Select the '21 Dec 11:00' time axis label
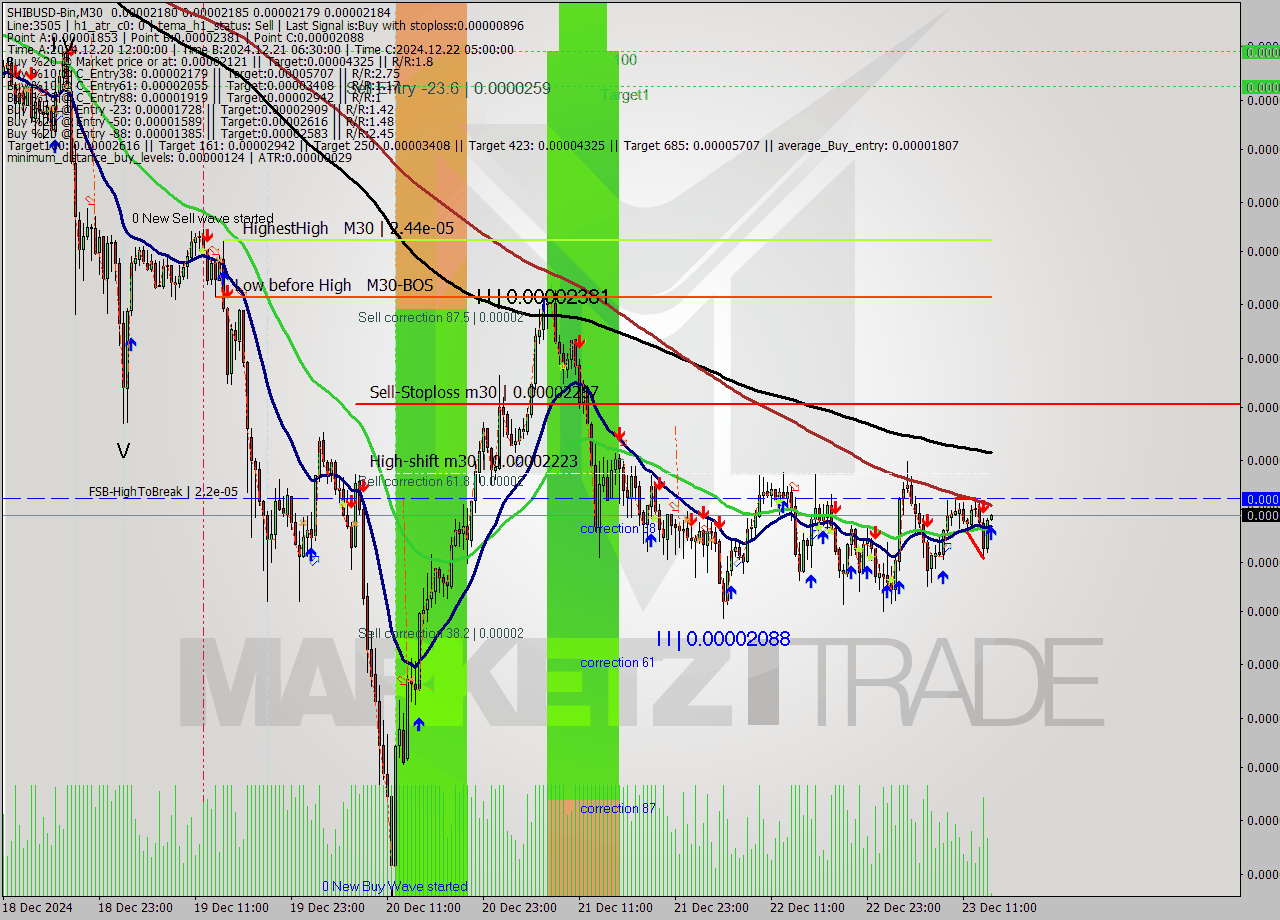Screen dimensions: 1280x920 point(614,908)
